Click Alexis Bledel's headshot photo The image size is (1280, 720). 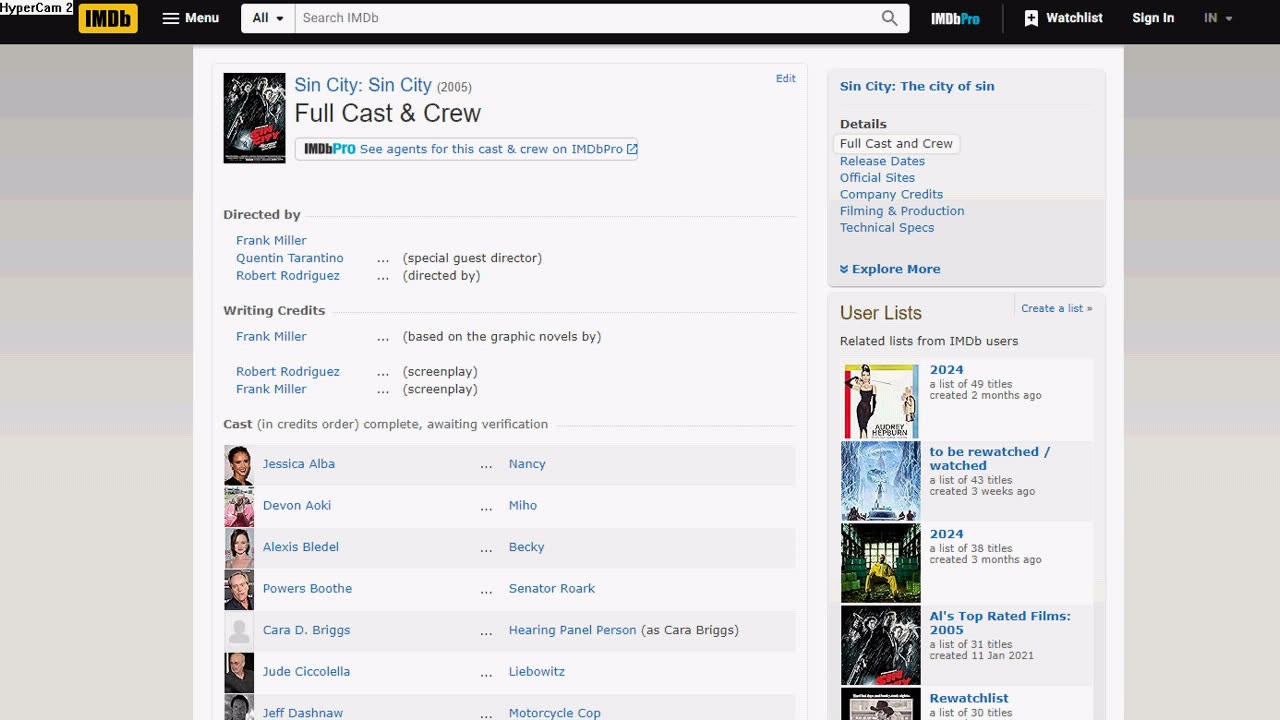click(239, 548)
